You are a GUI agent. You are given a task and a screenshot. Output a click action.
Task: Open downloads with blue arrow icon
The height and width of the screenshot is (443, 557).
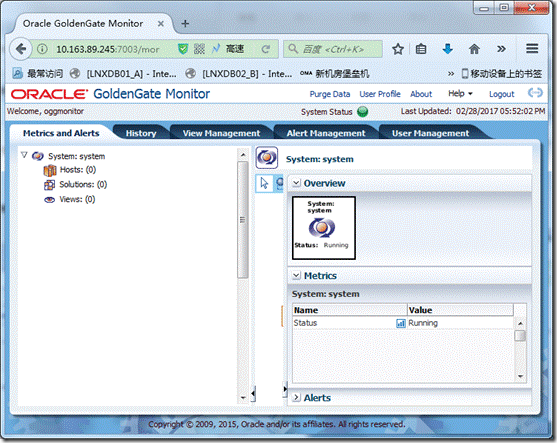coord(448,49)
